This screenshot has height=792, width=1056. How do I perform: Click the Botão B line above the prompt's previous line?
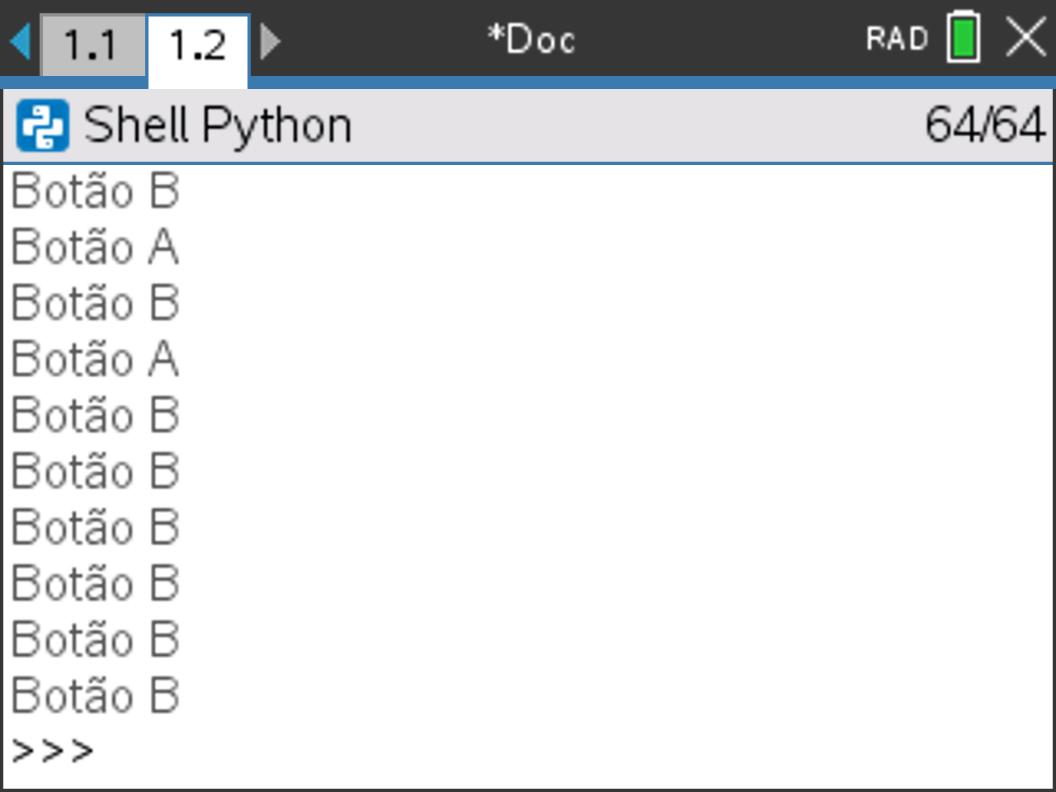[95, 638]
